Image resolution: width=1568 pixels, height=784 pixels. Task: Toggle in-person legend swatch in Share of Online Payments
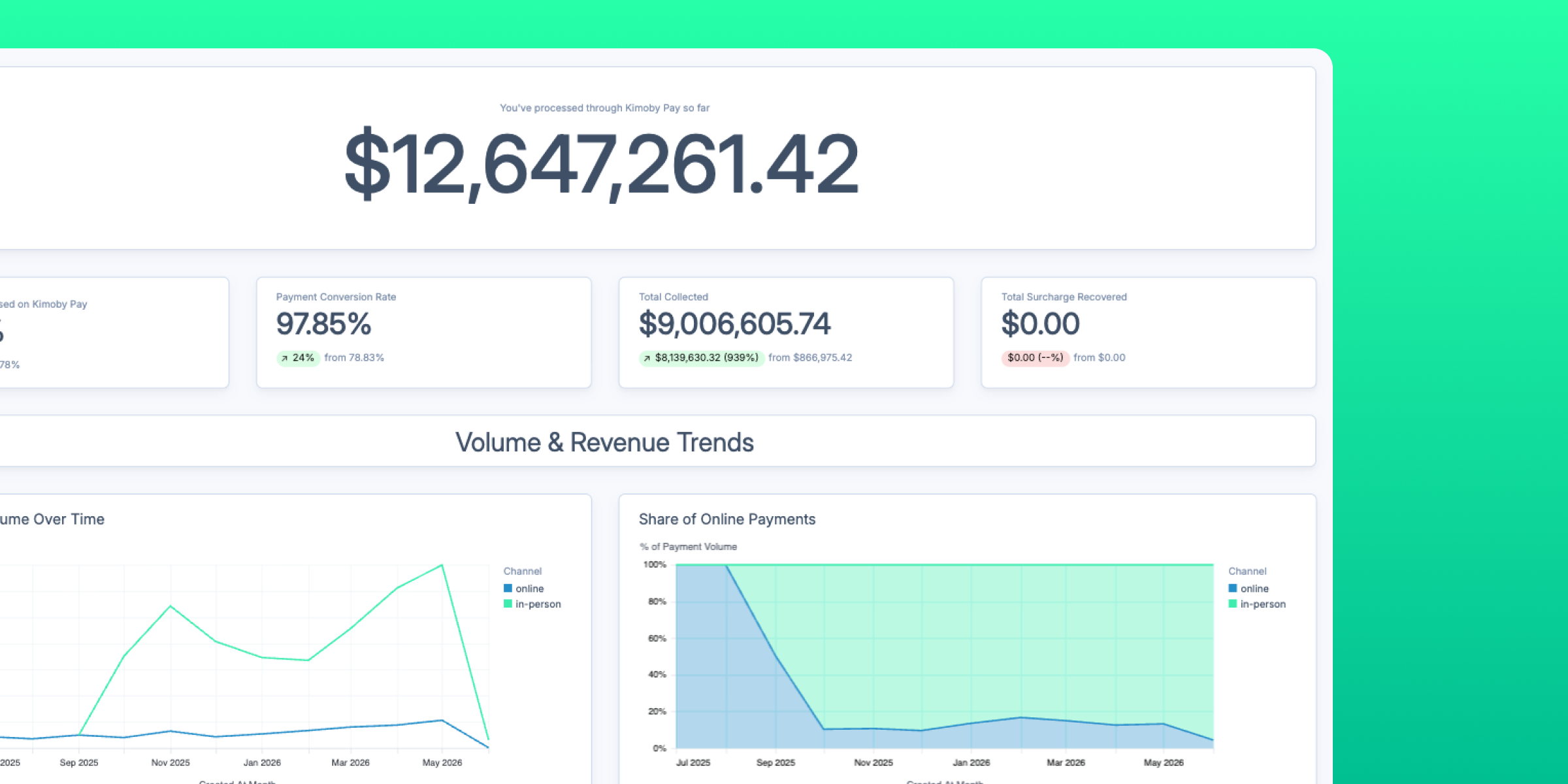click(1233, 604)
